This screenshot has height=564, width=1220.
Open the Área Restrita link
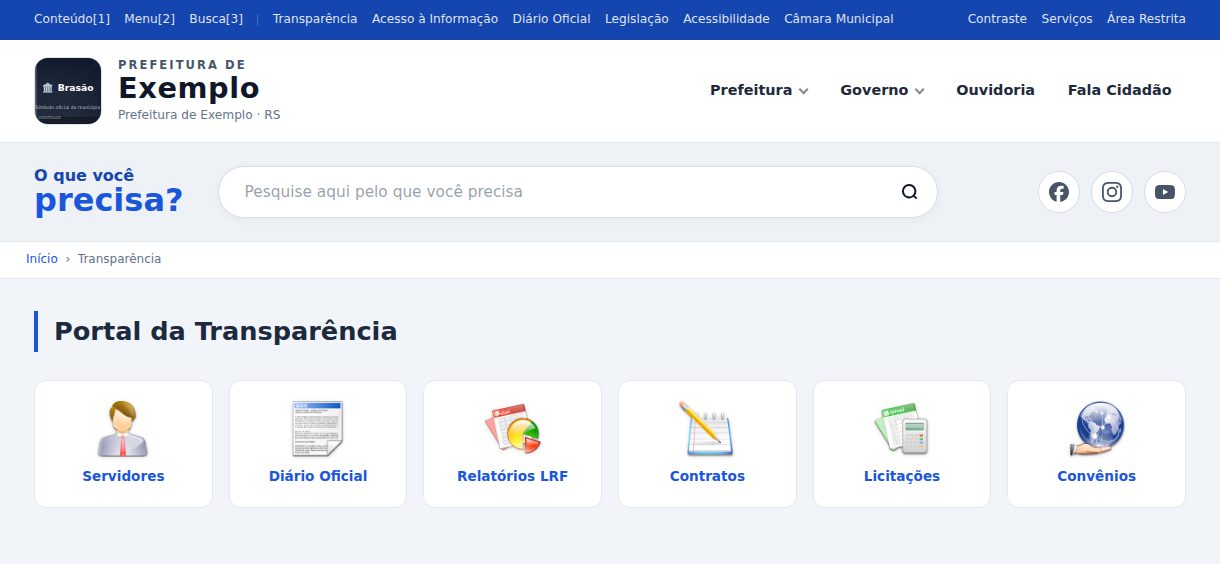click(1146, 19)
